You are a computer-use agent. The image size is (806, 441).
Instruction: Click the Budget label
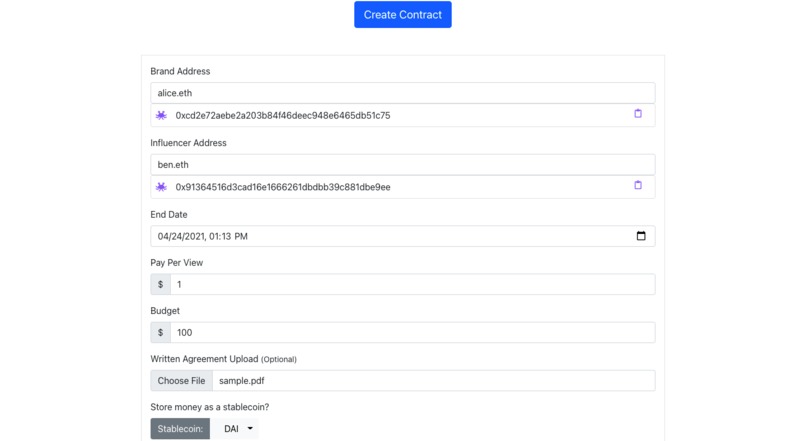click(165, 311)
